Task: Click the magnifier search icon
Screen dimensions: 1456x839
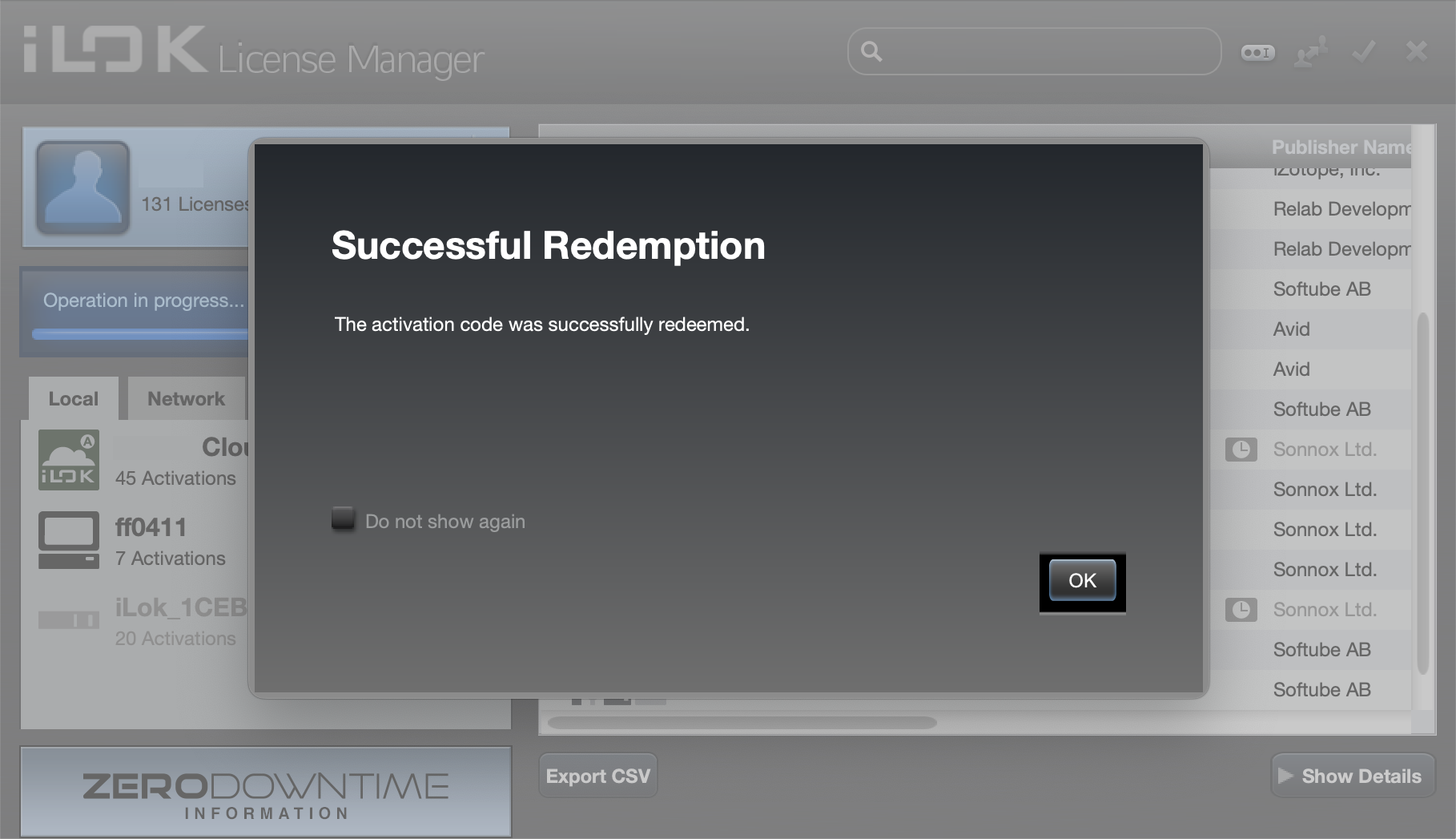Action: click(871, 52)
